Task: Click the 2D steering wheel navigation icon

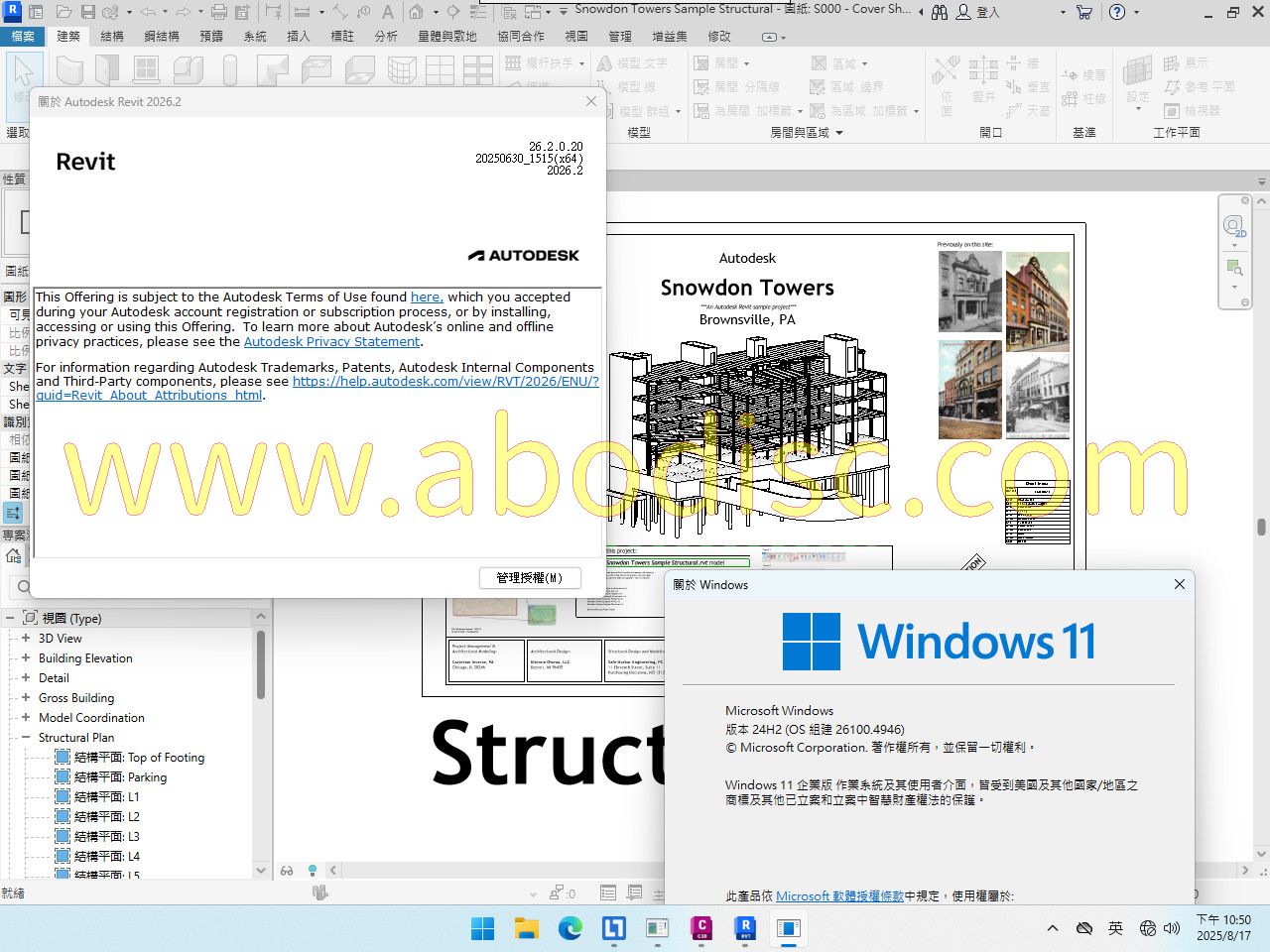Action: point(1233,226)
